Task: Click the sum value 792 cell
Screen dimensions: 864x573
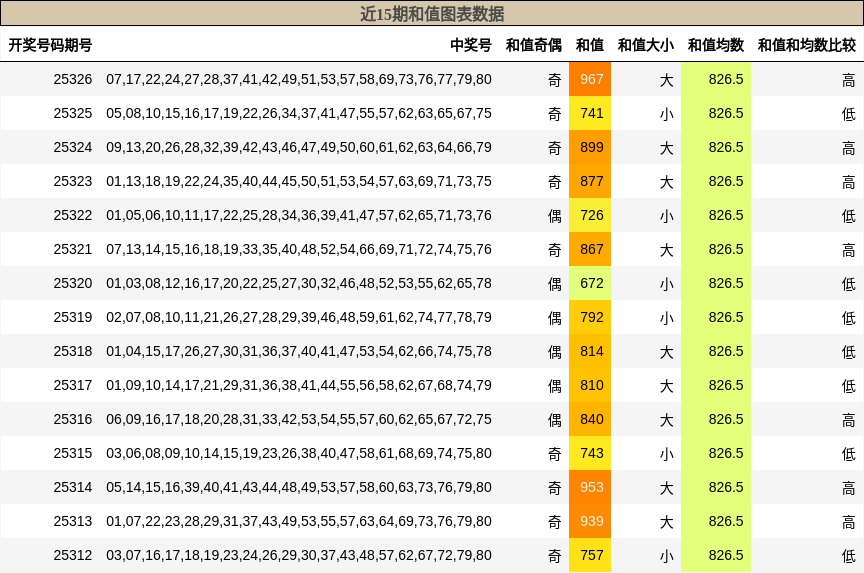Action: tap(590, 317)
